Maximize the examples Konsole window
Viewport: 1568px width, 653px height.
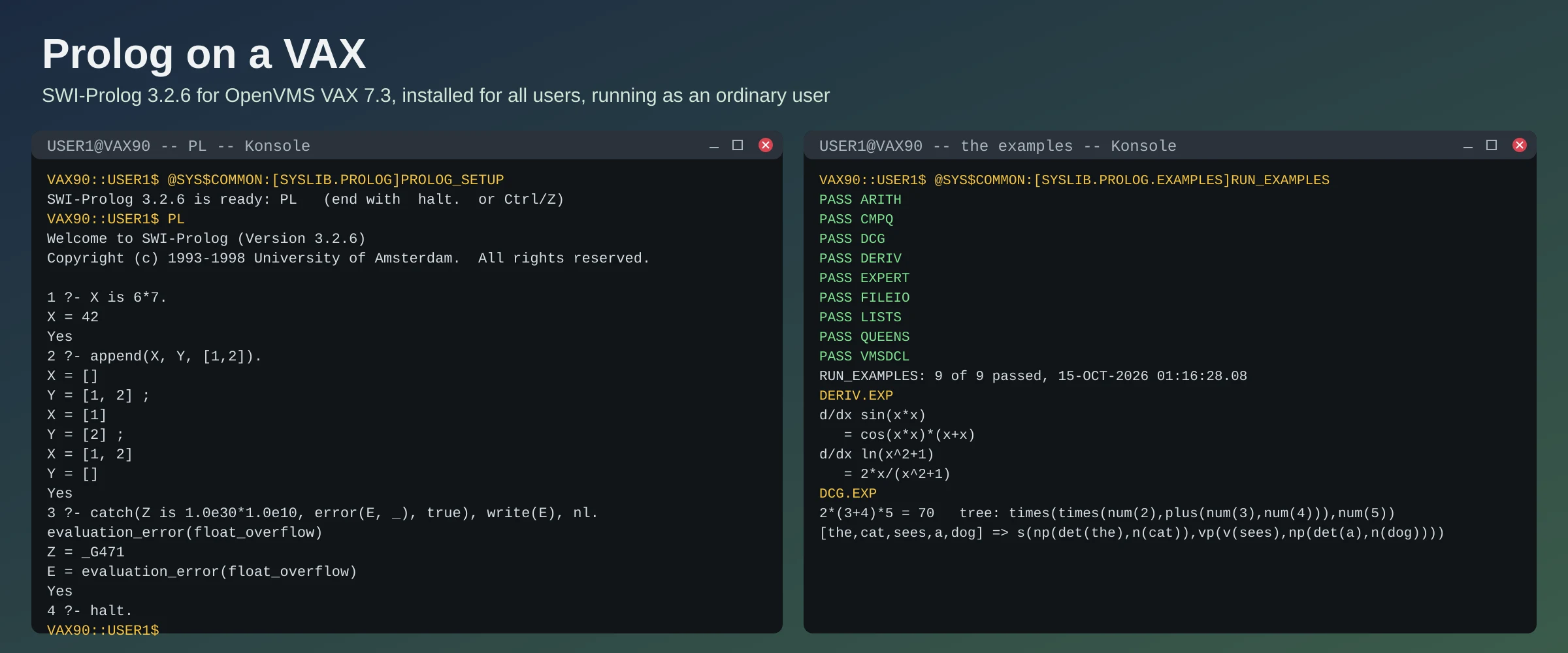[1492, 145]
